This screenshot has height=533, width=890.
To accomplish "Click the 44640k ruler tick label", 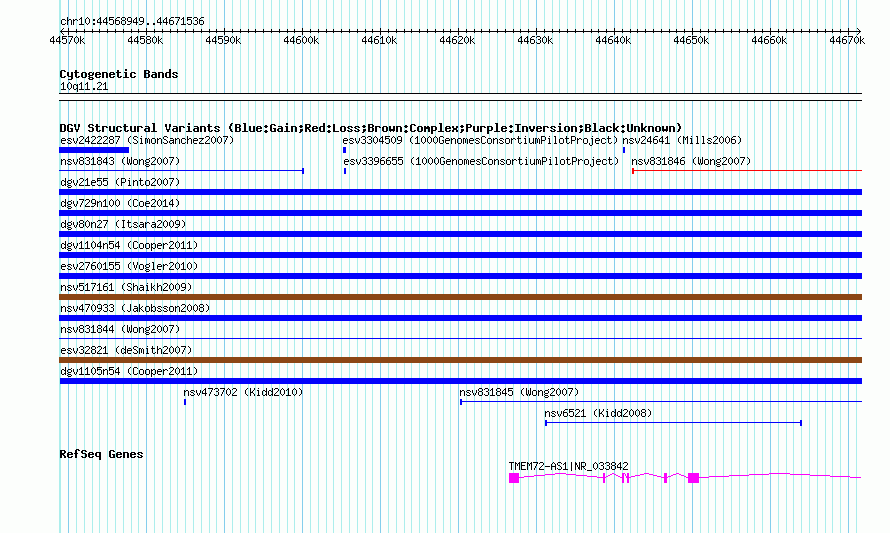I will click(614, 41).
